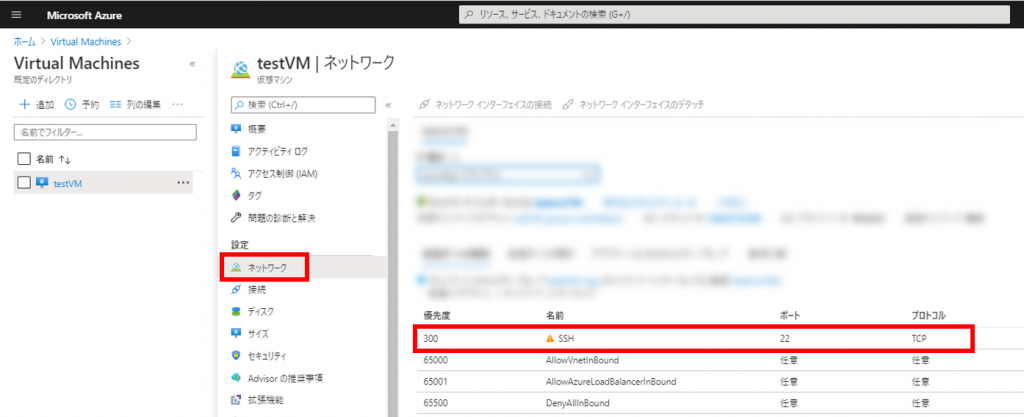Go to ホーム breadcrumb link
Viewport: 1024px width, 417px height.
(25, 42)
